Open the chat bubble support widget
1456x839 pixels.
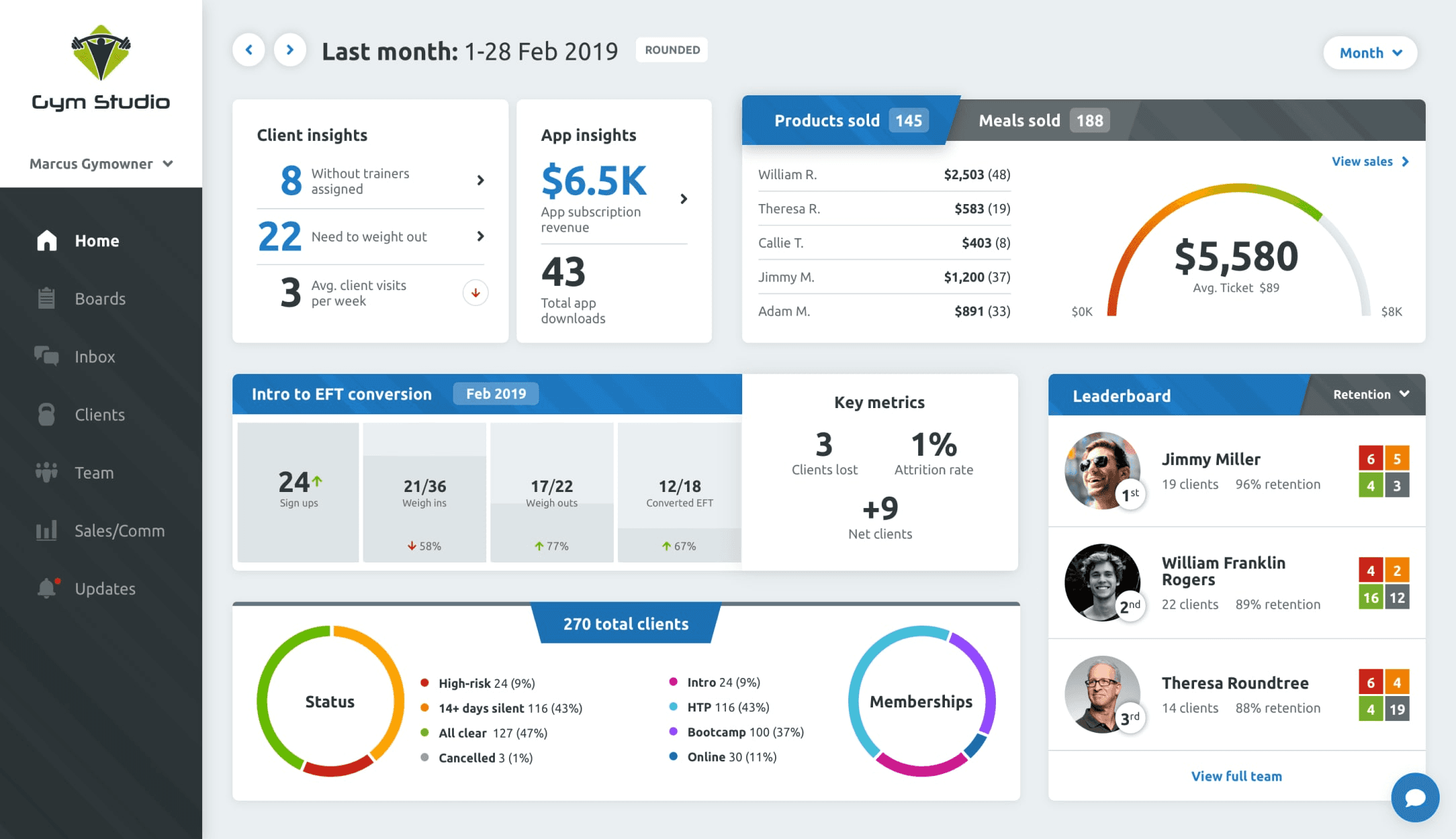pos(1414,797)
